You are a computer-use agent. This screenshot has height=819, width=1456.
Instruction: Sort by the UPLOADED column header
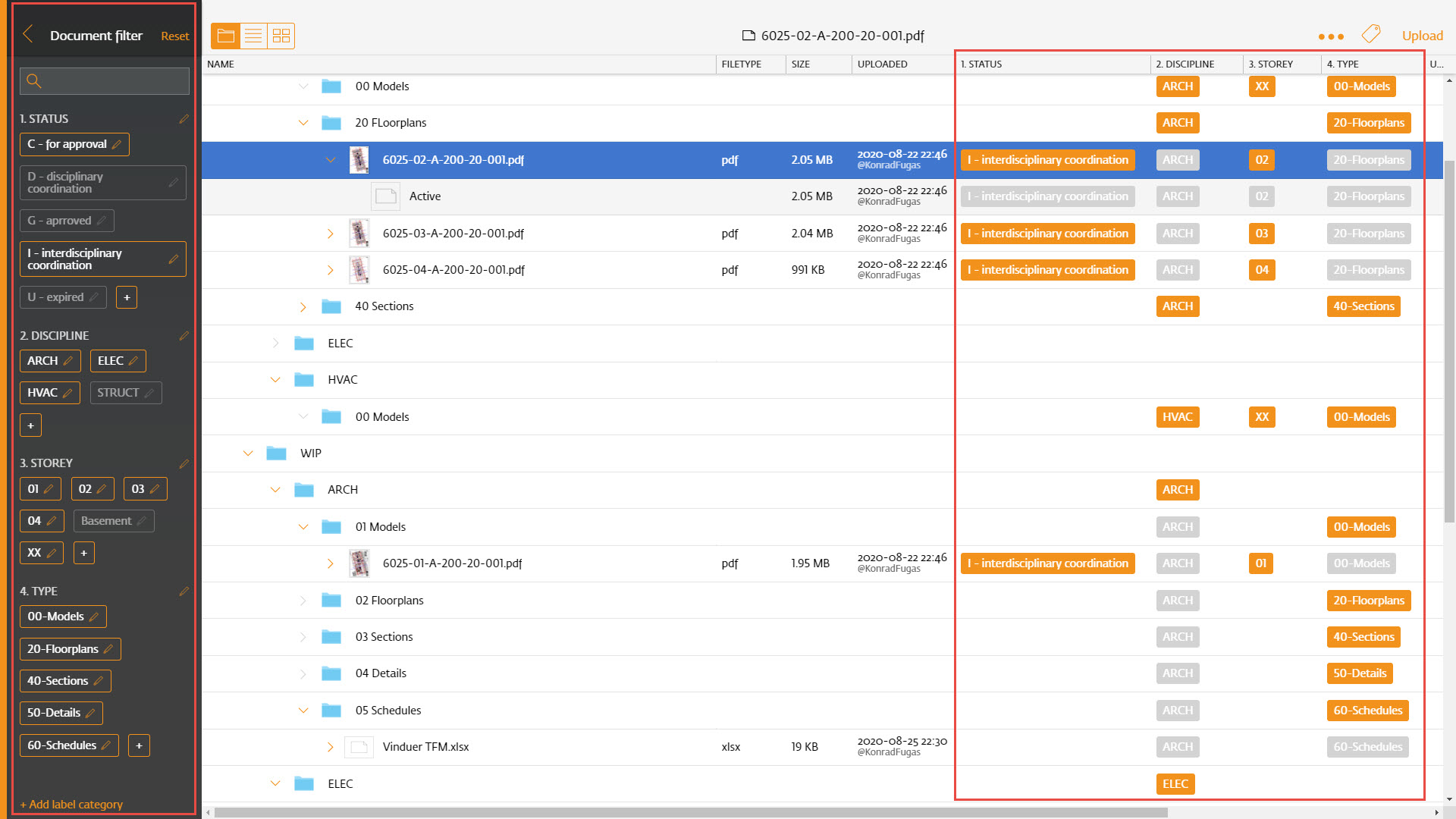pos(903,64)
